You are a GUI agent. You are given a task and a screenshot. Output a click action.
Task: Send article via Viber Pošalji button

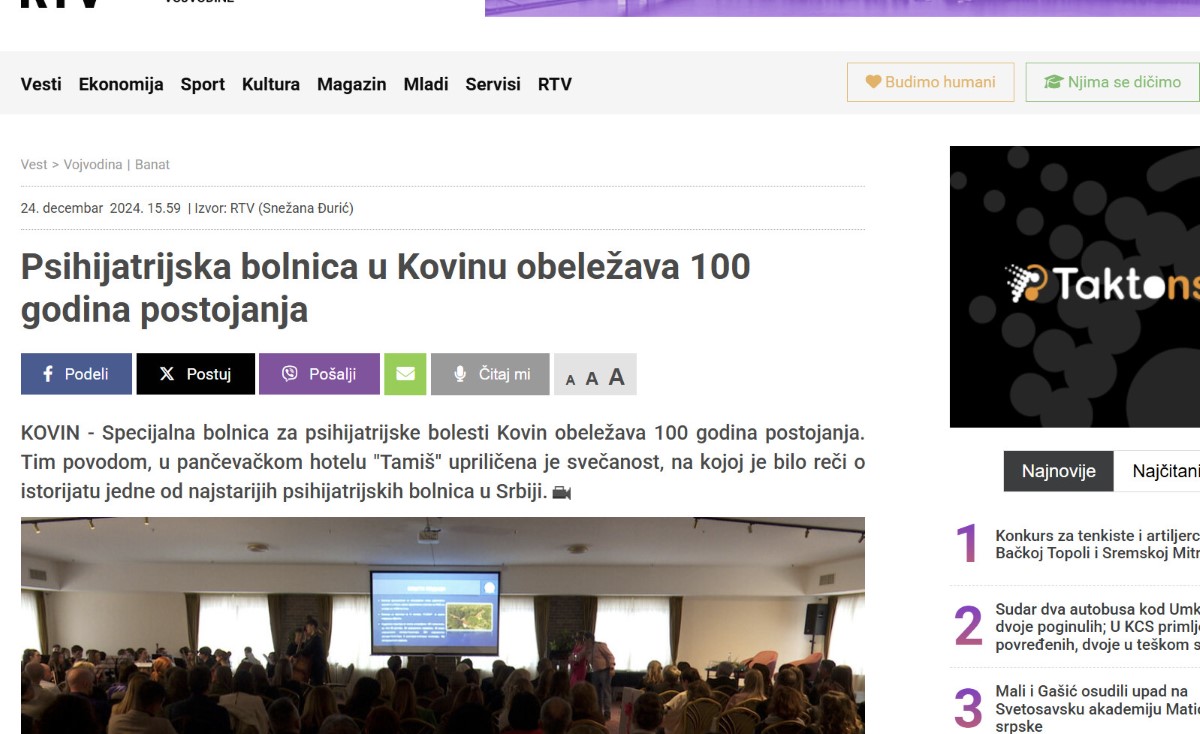pos(319,374)
